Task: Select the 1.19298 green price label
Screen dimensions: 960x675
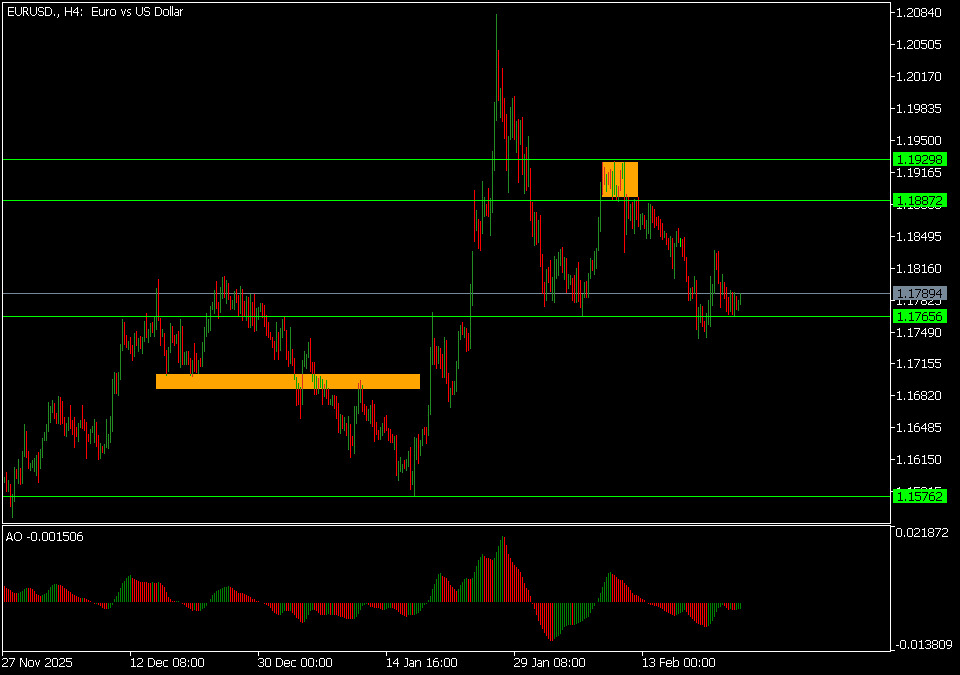Action: click(918, 159)
